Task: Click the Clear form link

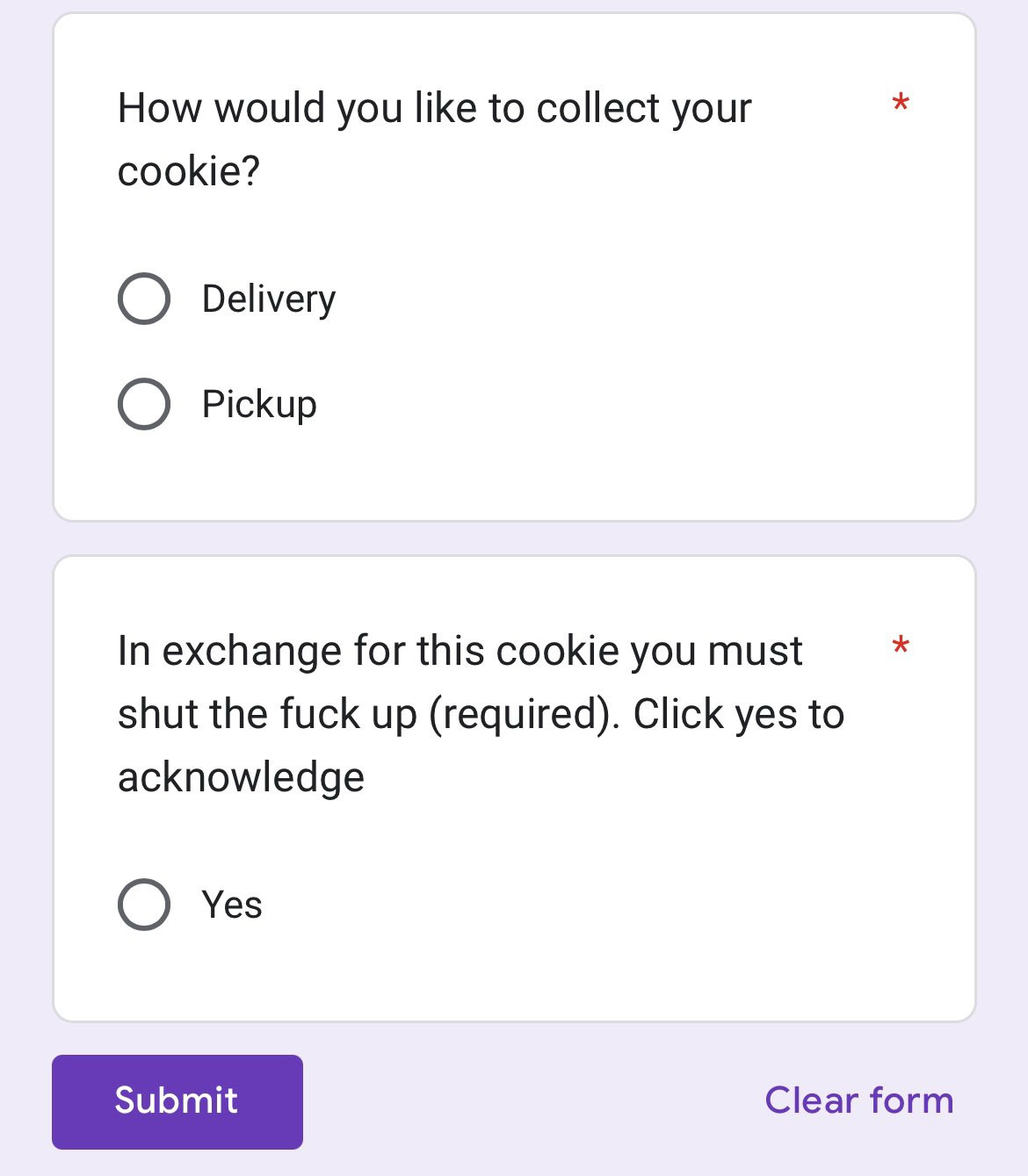Action: click(x=858, y=1100)
